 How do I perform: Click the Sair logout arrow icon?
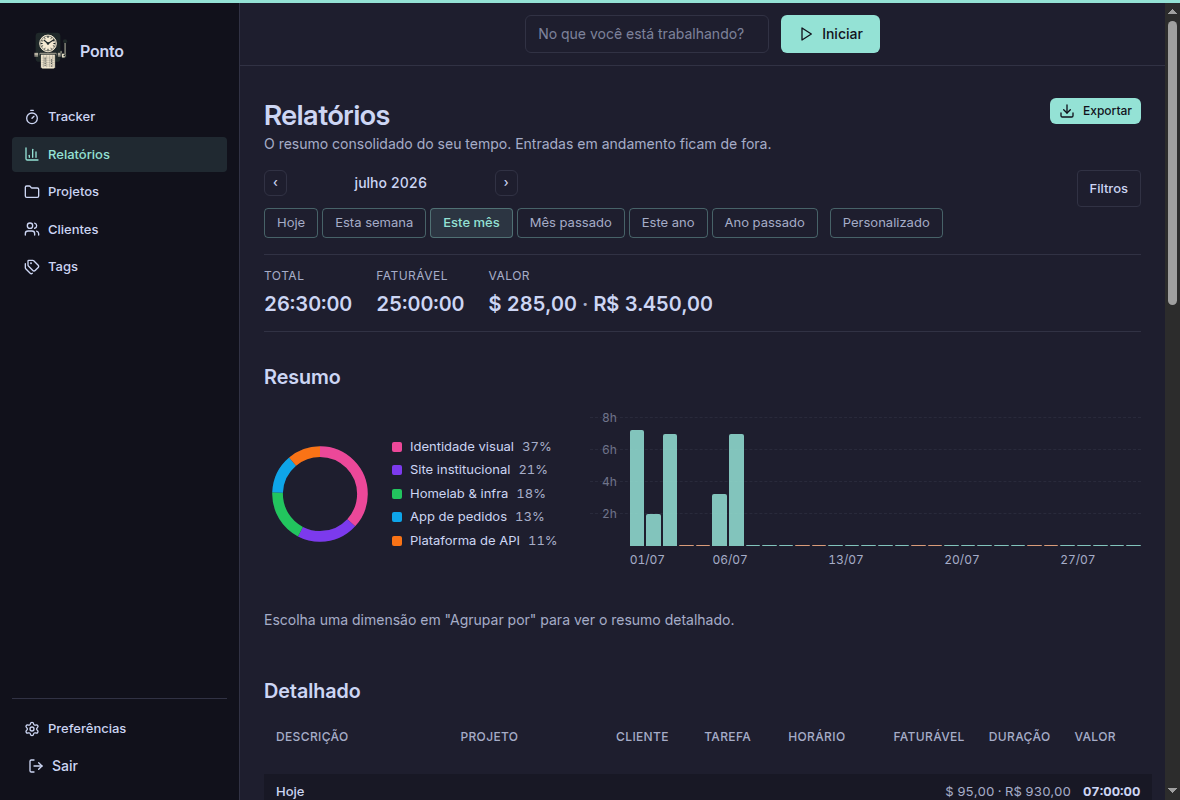point(35,765)
